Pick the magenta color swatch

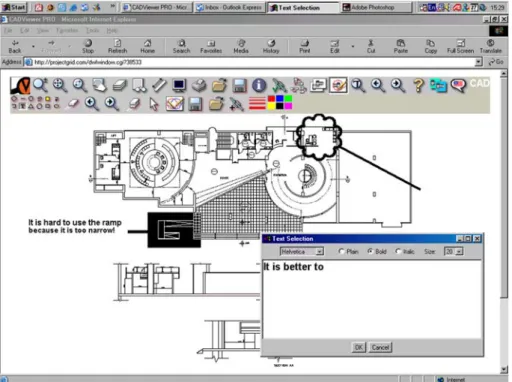[x=288, y=106]
